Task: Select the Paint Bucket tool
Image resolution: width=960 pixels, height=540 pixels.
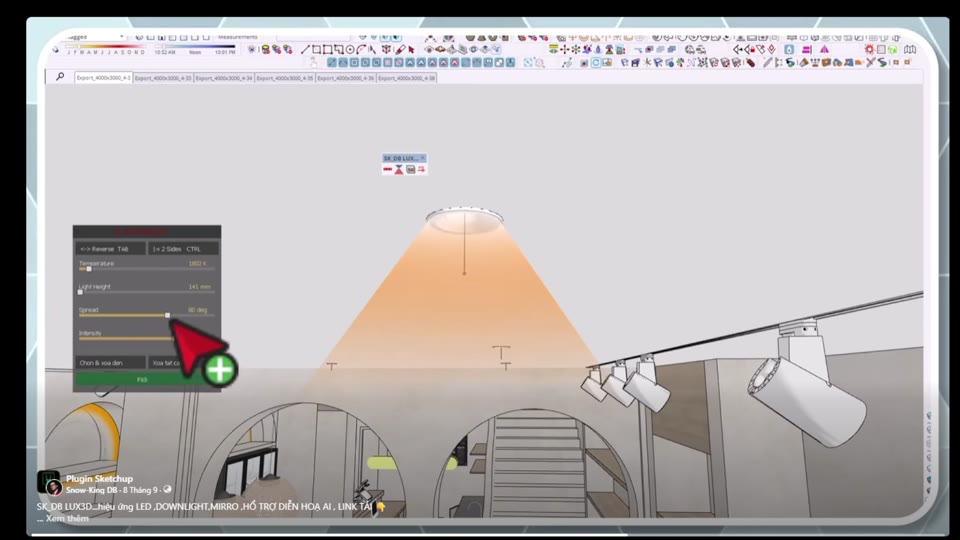Action: pyautogui.click(x=400, y=50)
